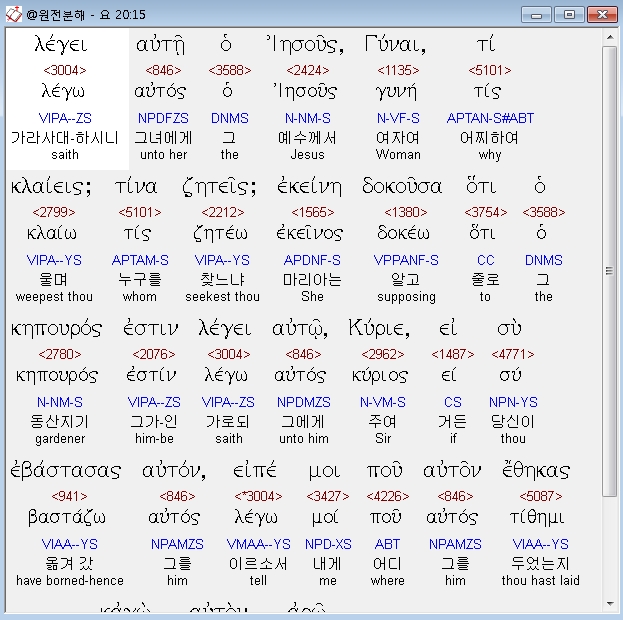Click the Greek word ἔθηκας

(536, 471)
